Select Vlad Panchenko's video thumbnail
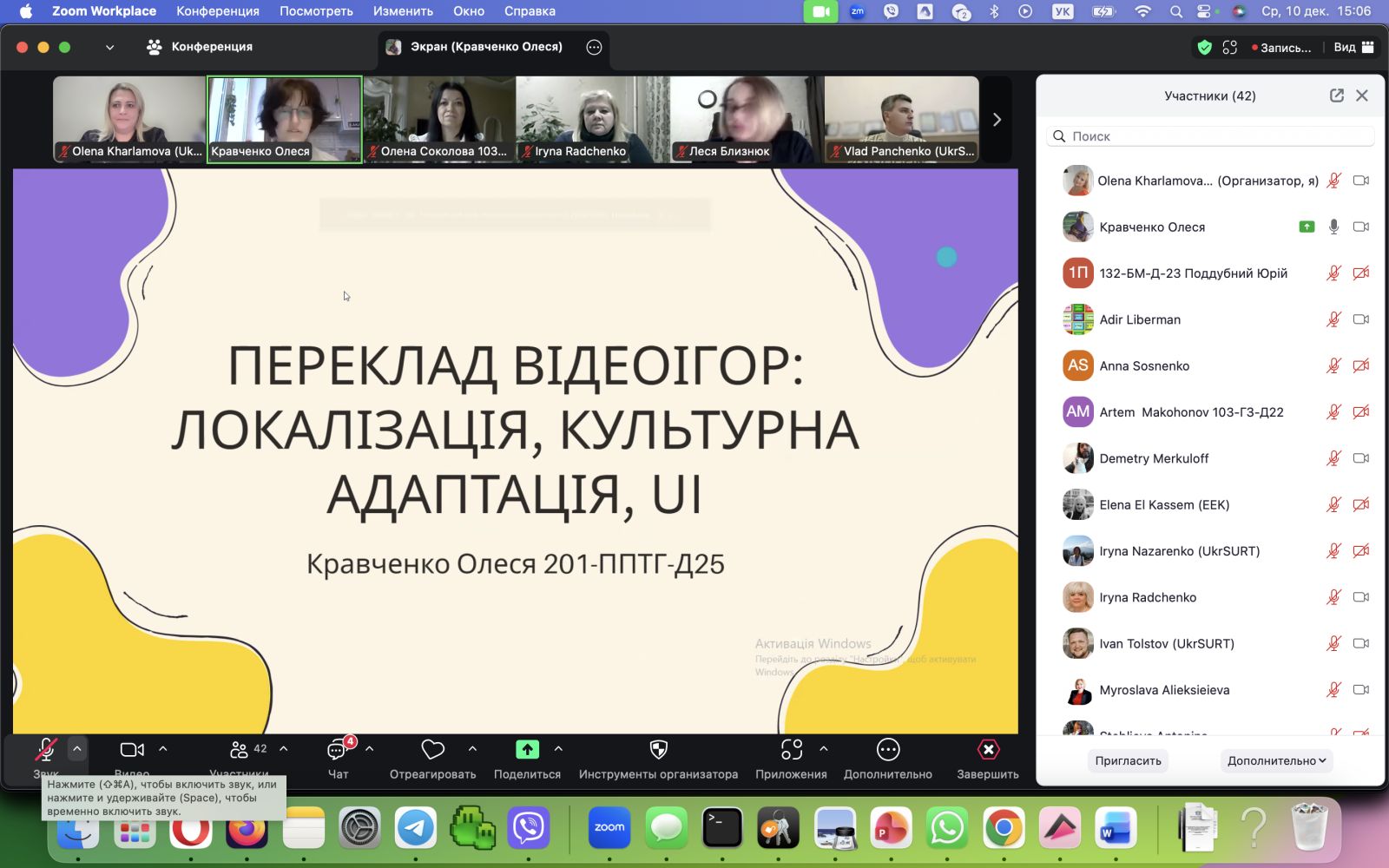 coord(901,119)
